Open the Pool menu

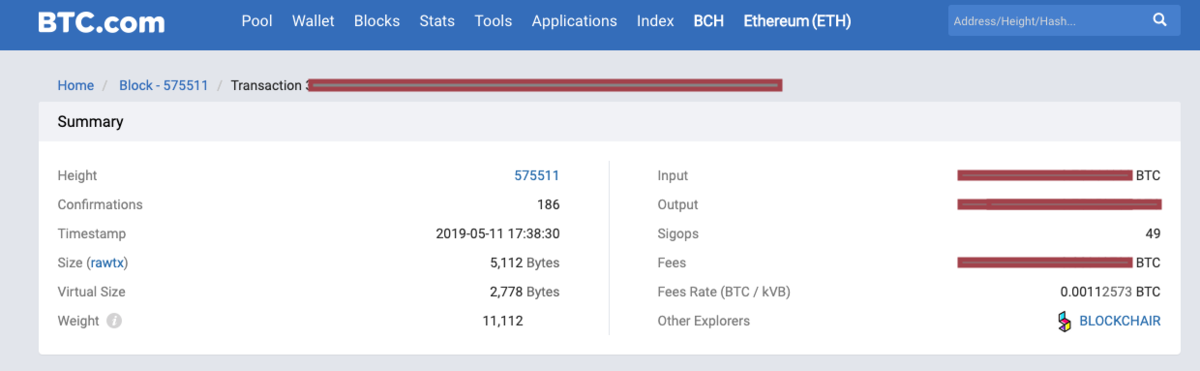click(x=257, y=21)
